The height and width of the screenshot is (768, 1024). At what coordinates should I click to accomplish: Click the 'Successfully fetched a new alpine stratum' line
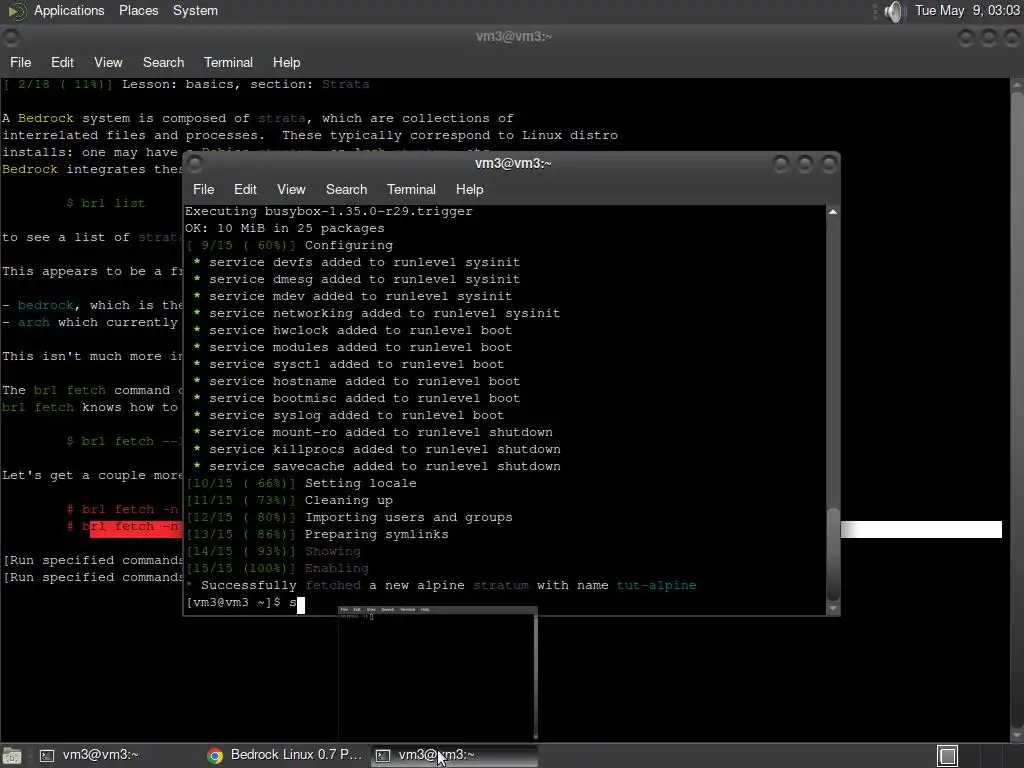[441, 584]
